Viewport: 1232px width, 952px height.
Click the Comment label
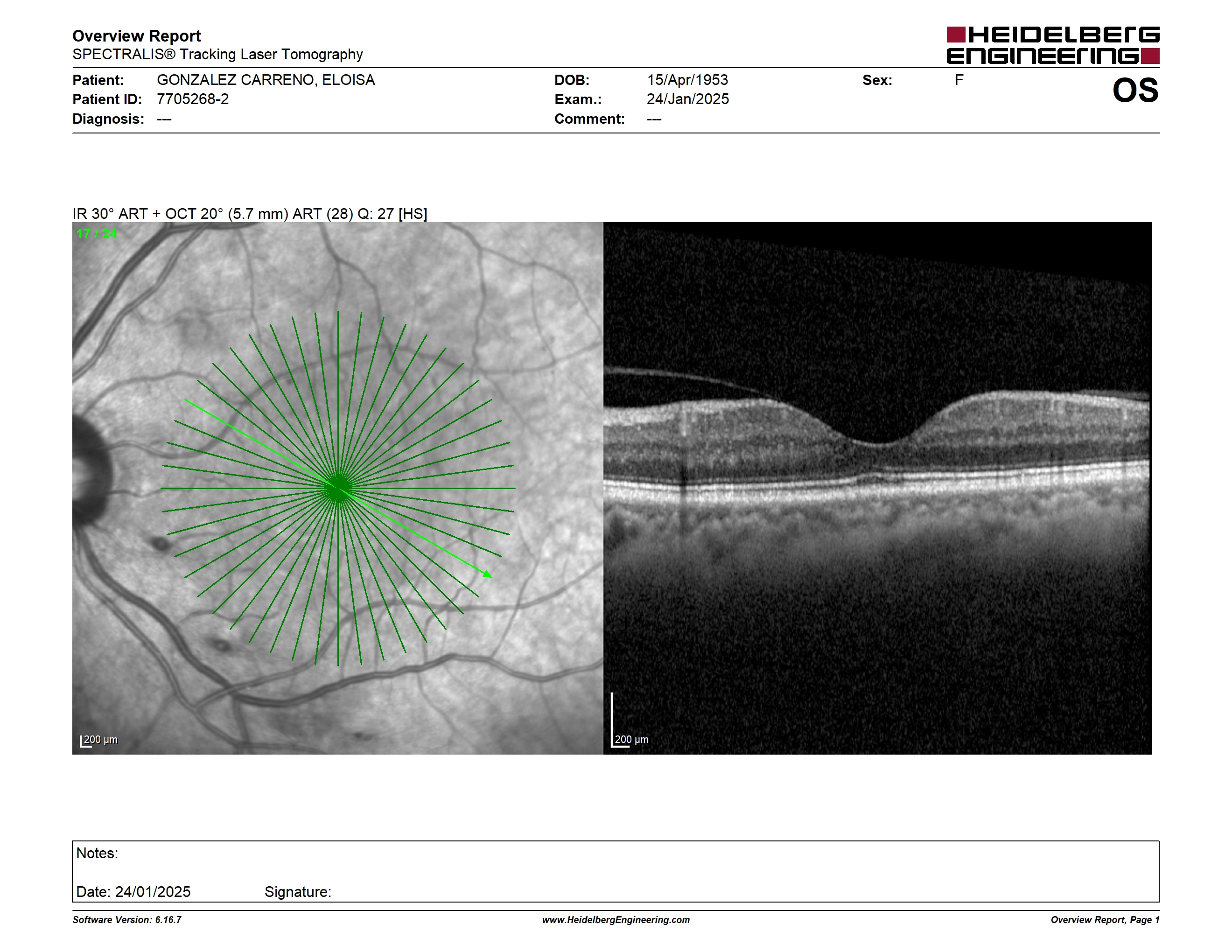coord(589,119)
